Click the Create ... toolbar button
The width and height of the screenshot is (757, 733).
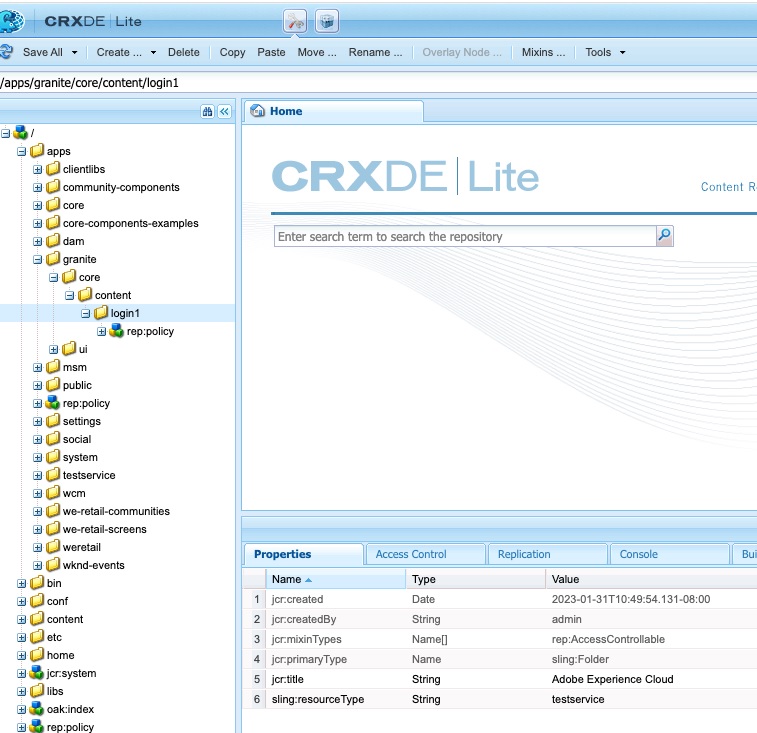(x=119, y=52)
